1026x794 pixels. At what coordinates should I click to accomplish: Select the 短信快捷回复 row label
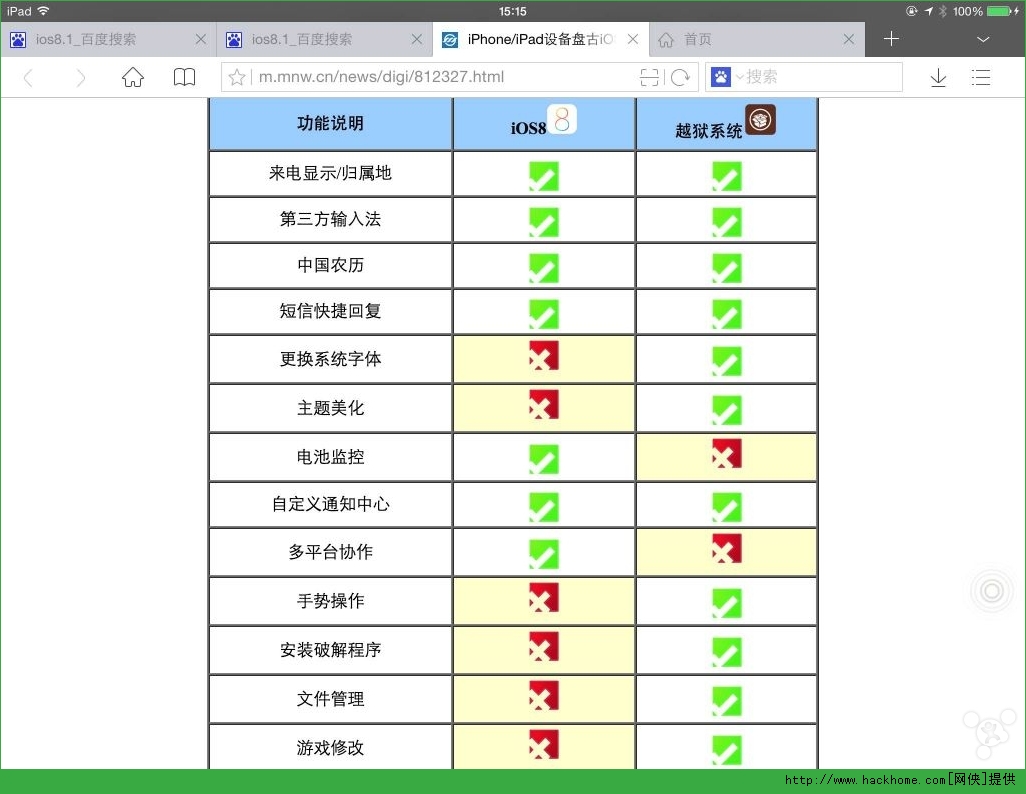coord(330,311)
